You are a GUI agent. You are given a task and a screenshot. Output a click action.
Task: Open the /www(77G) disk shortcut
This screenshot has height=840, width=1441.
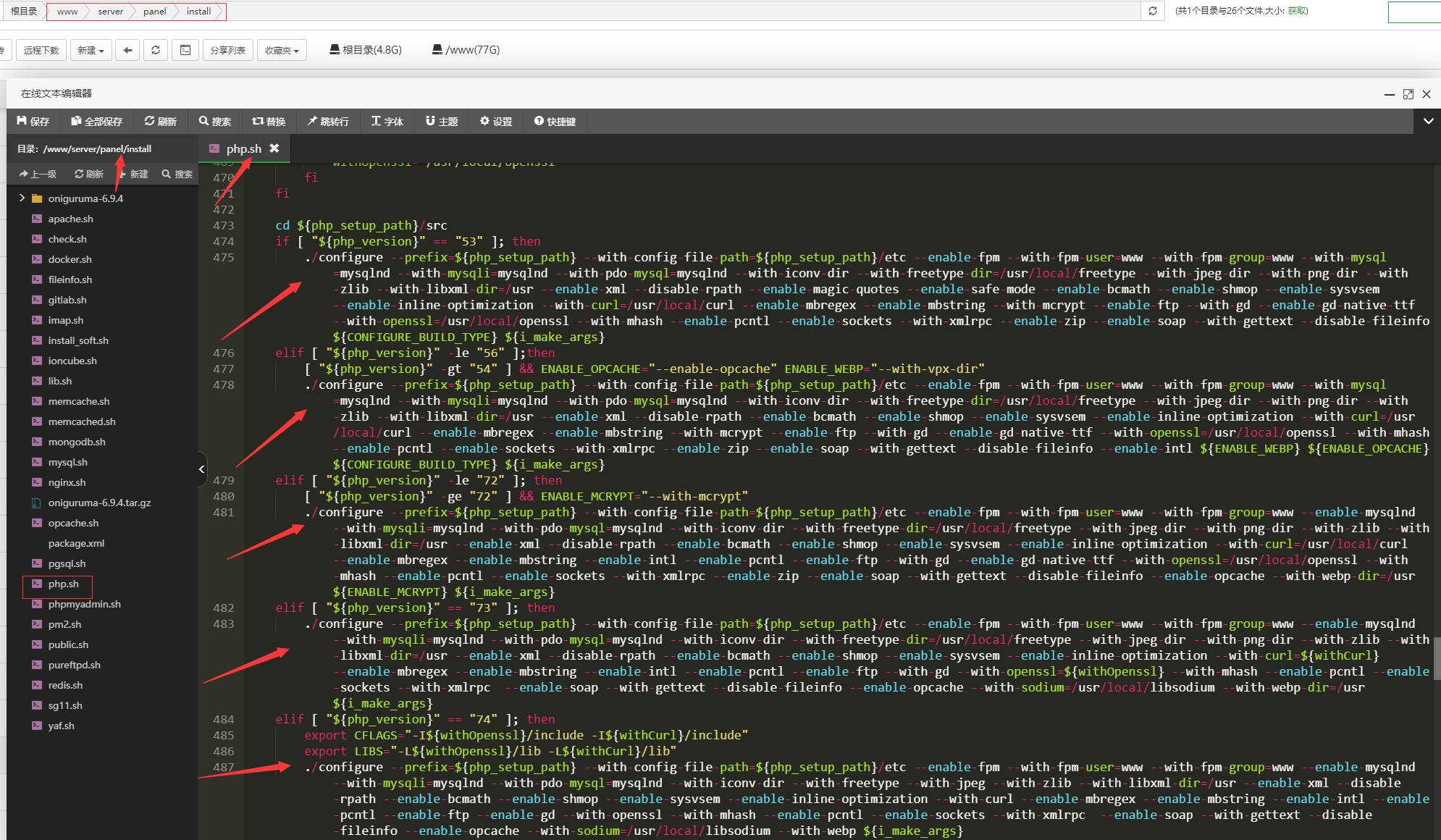(x=466, y=50)
